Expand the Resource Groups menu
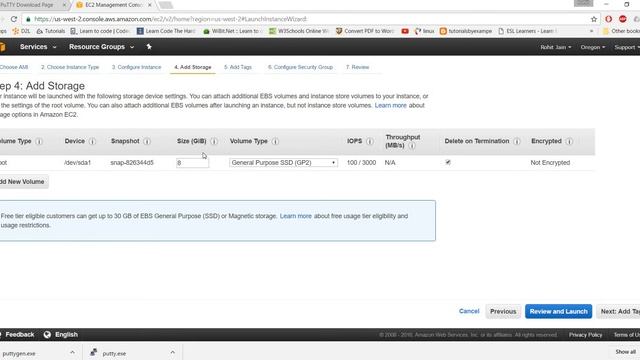Viewport: 640px width, 360px height. pyautogui.click(x=101, y=47)
